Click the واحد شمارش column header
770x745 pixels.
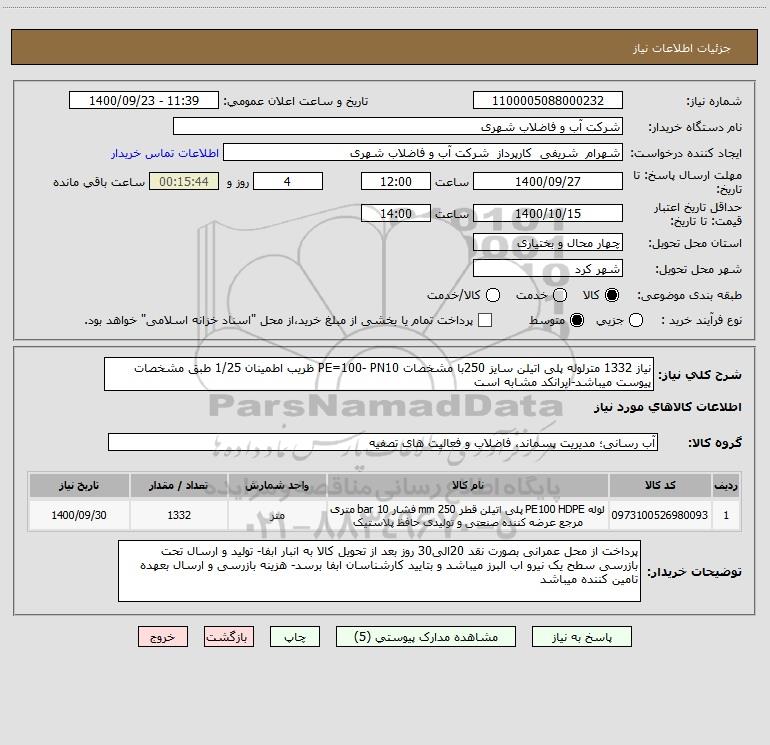[x=277, y=485]
